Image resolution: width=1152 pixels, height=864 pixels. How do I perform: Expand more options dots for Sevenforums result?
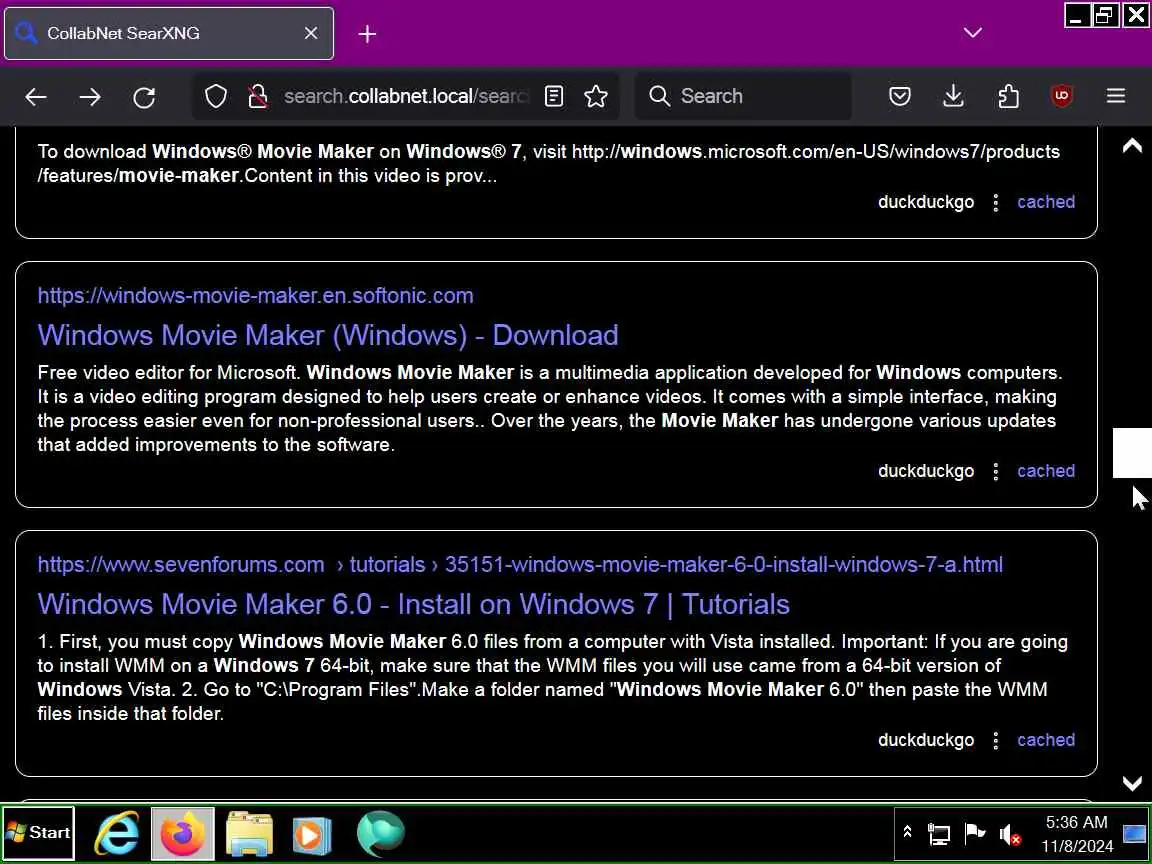996,741
